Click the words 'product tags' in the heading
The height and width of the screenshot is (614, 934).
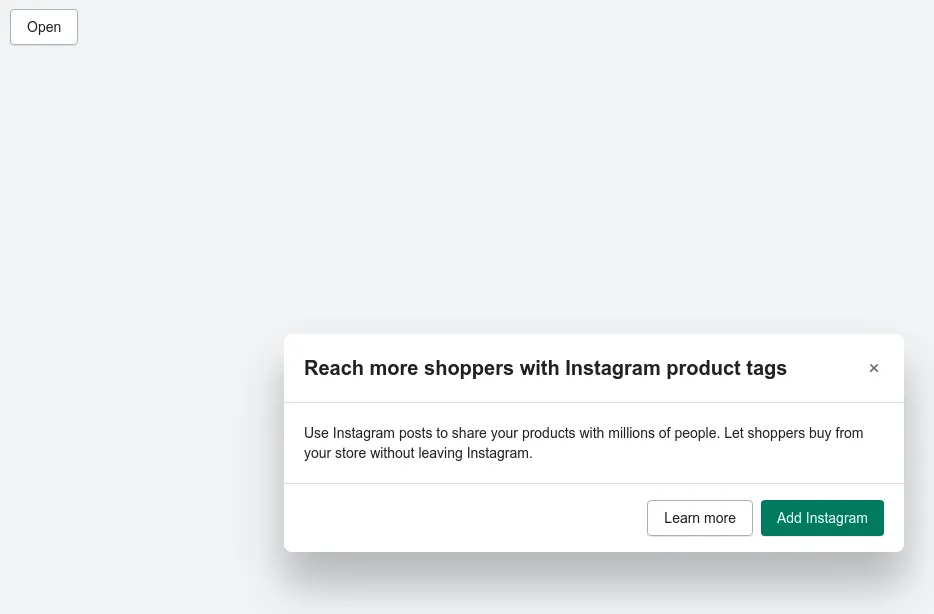(x=726, y=368)
